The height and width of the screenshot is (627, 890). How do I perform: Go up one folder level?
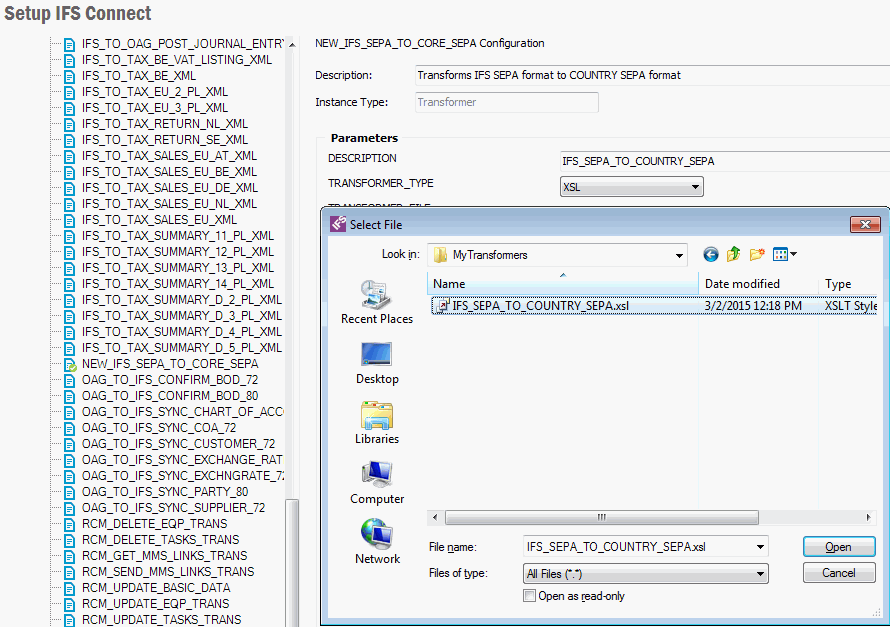[x=734, y=255]
